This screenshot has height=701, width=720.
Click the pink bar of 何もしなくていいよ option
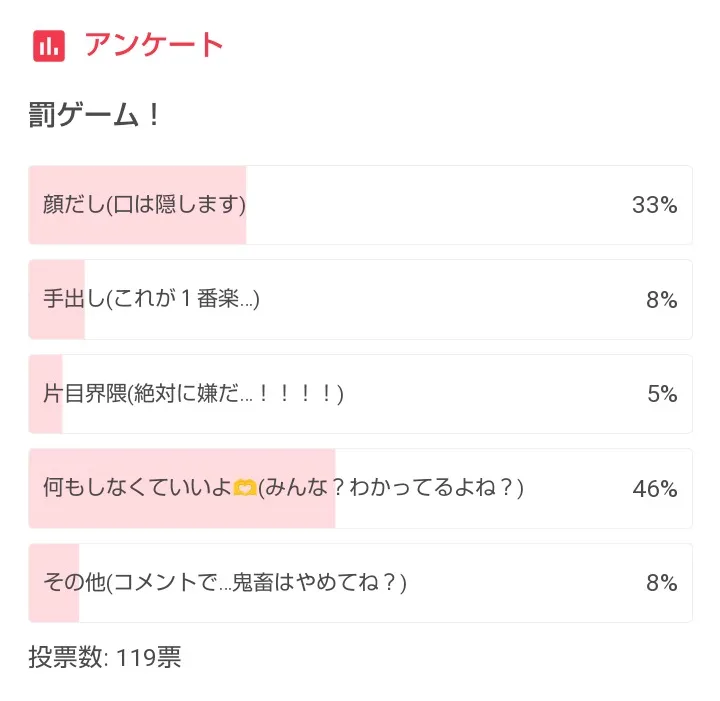(182, 488)
